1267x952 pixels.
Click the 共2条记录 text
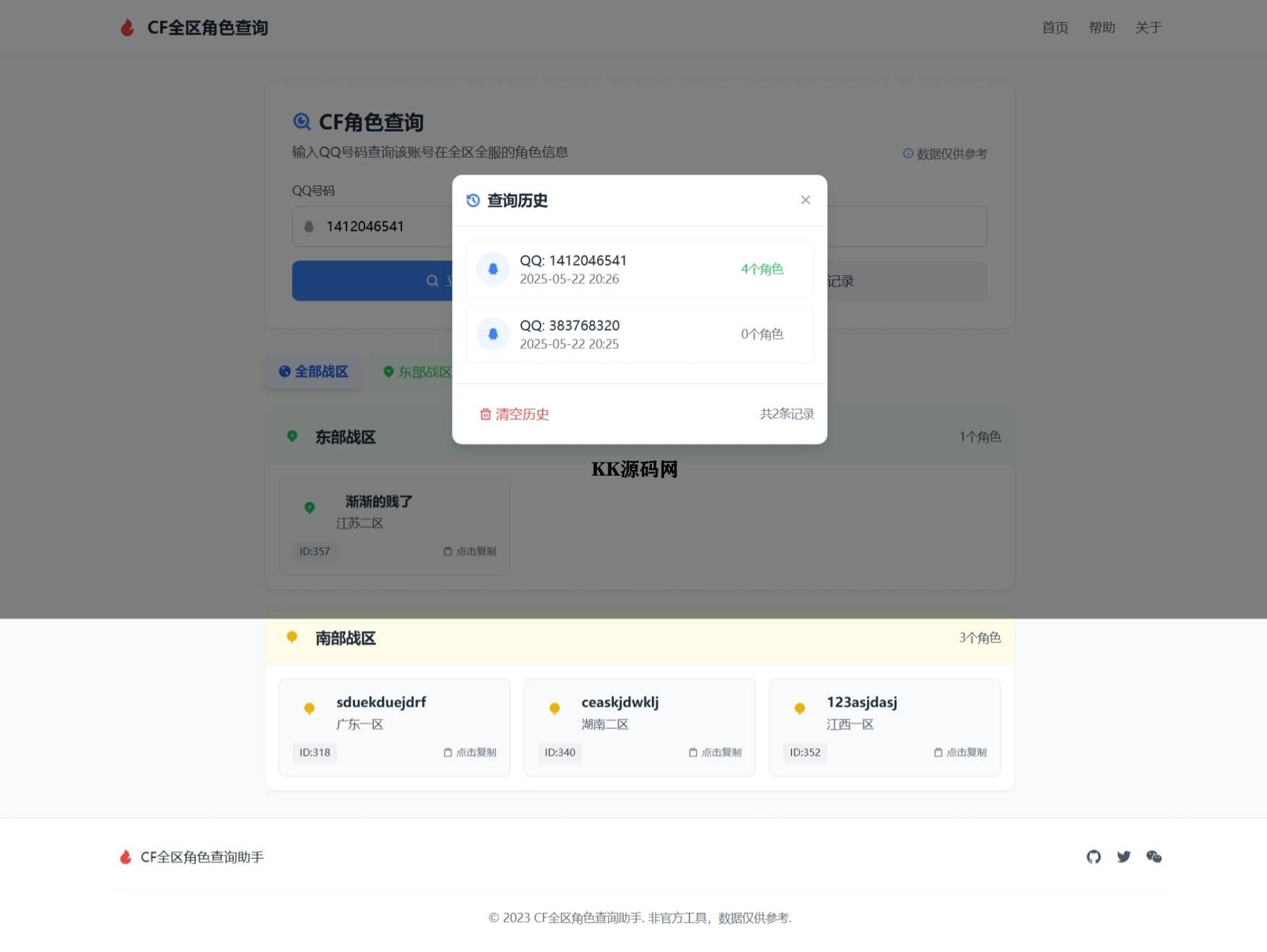click(787, 414)
